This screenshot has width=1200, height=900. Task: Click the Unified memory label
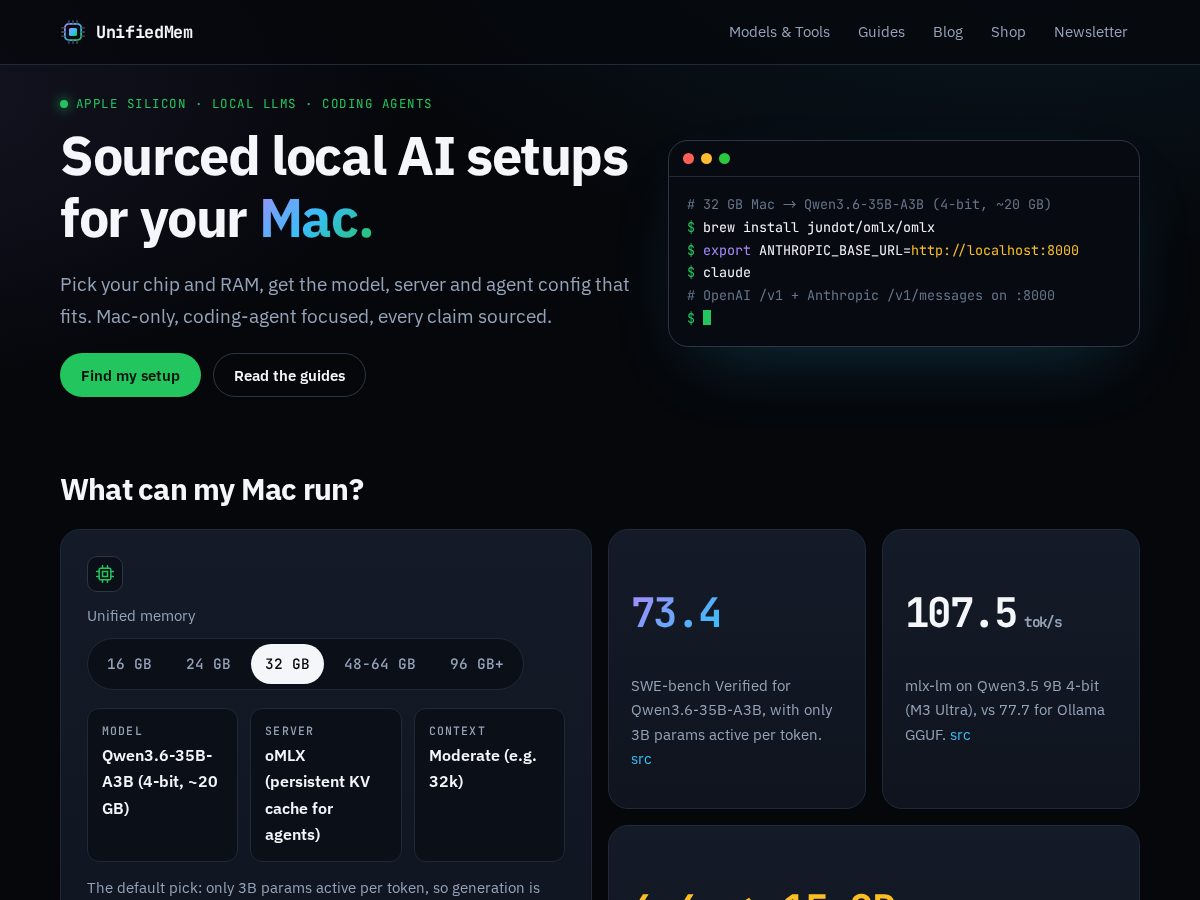click(x=141, y=616)
